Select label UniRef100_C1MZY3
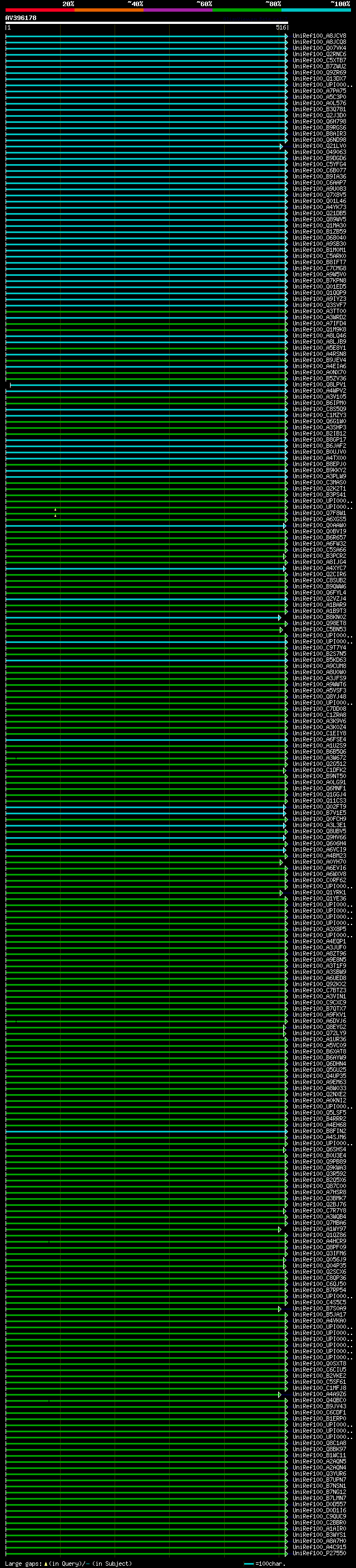Viewport: 356px width, 1568px height. coord(319,415)
